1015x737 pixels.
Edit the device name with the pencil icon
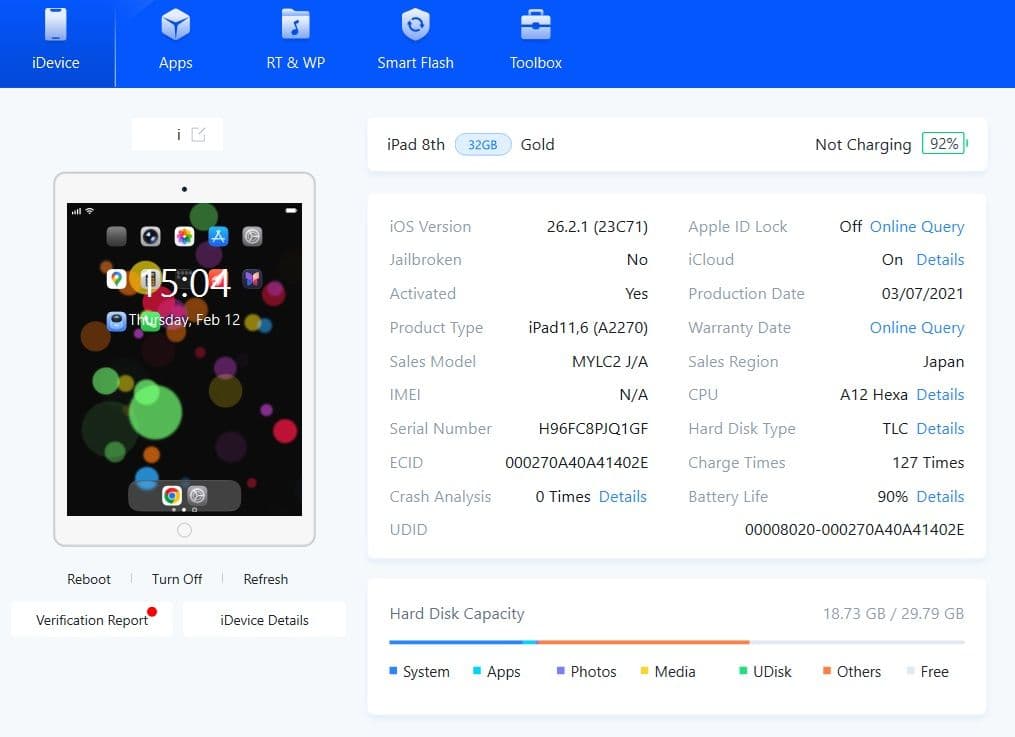click(x=197, y=134)
